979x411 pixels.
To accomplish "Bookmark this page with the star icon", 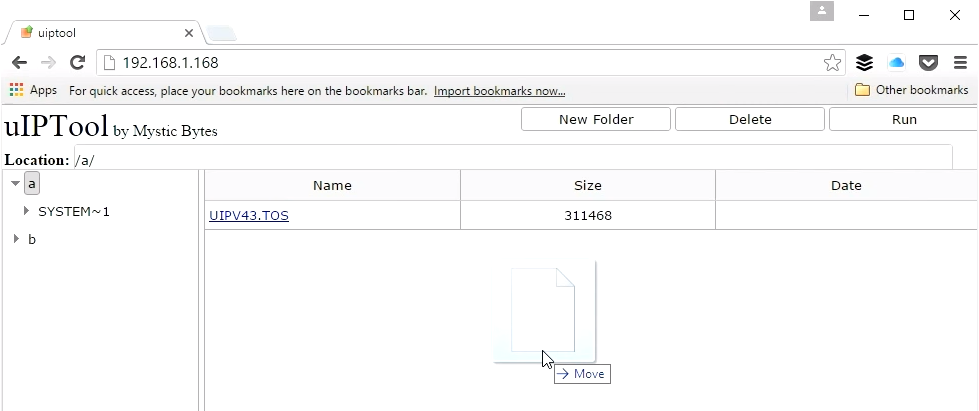I will point(832,62).
